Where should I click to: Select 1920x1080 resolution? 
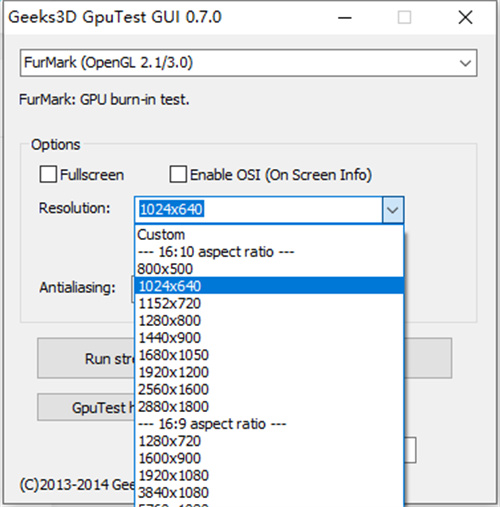coord(269,476)
